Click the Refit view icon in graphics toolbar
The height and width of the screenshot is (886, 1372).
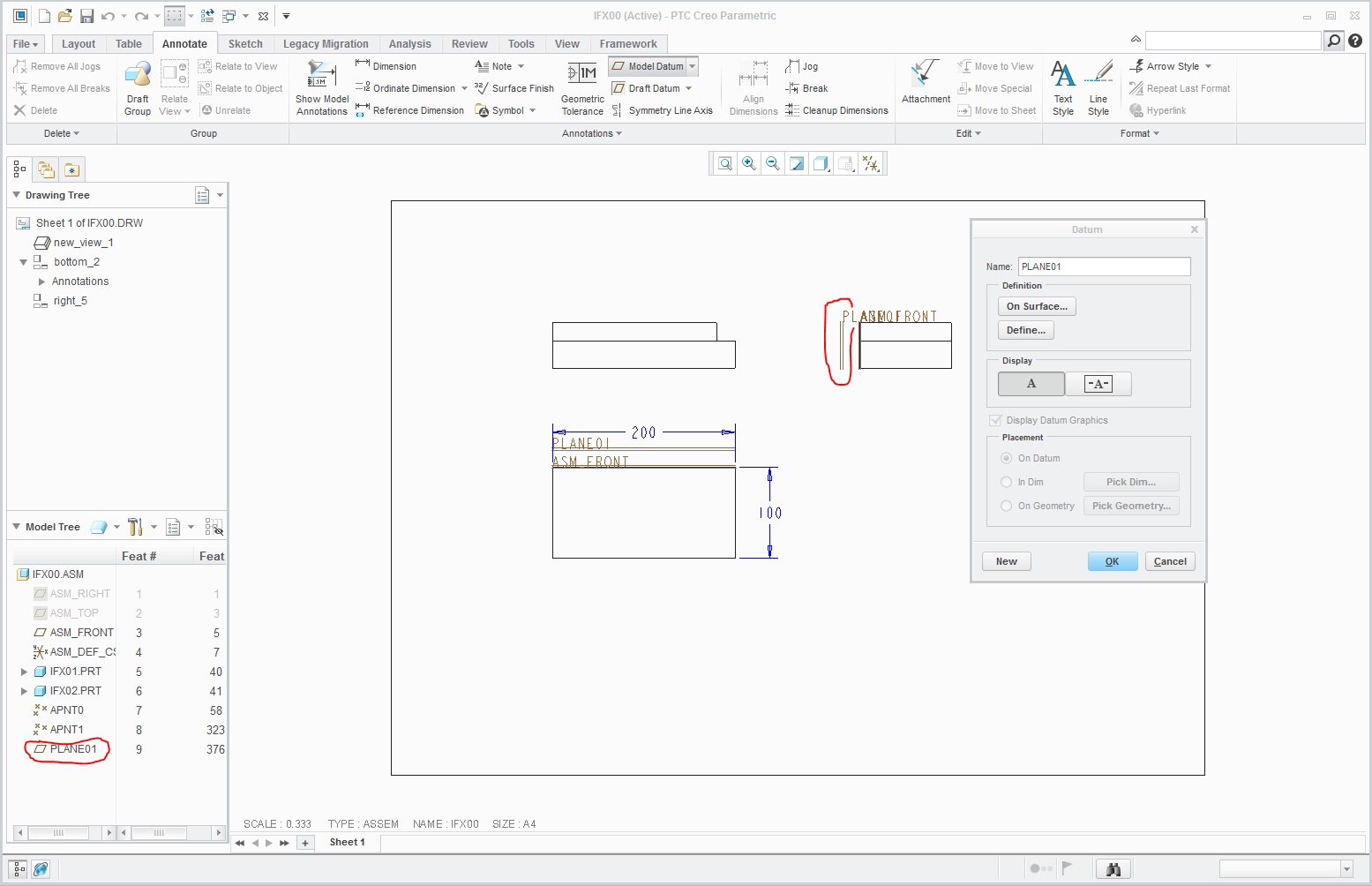725,163
